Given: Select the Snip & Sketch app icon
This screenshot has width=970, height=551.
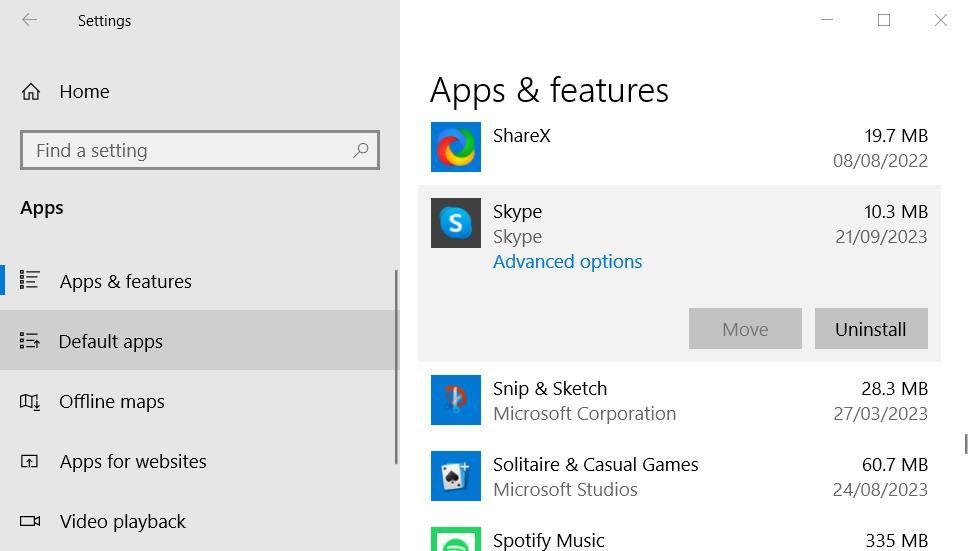Looking at the screenshot, I should tap(456, 399).
